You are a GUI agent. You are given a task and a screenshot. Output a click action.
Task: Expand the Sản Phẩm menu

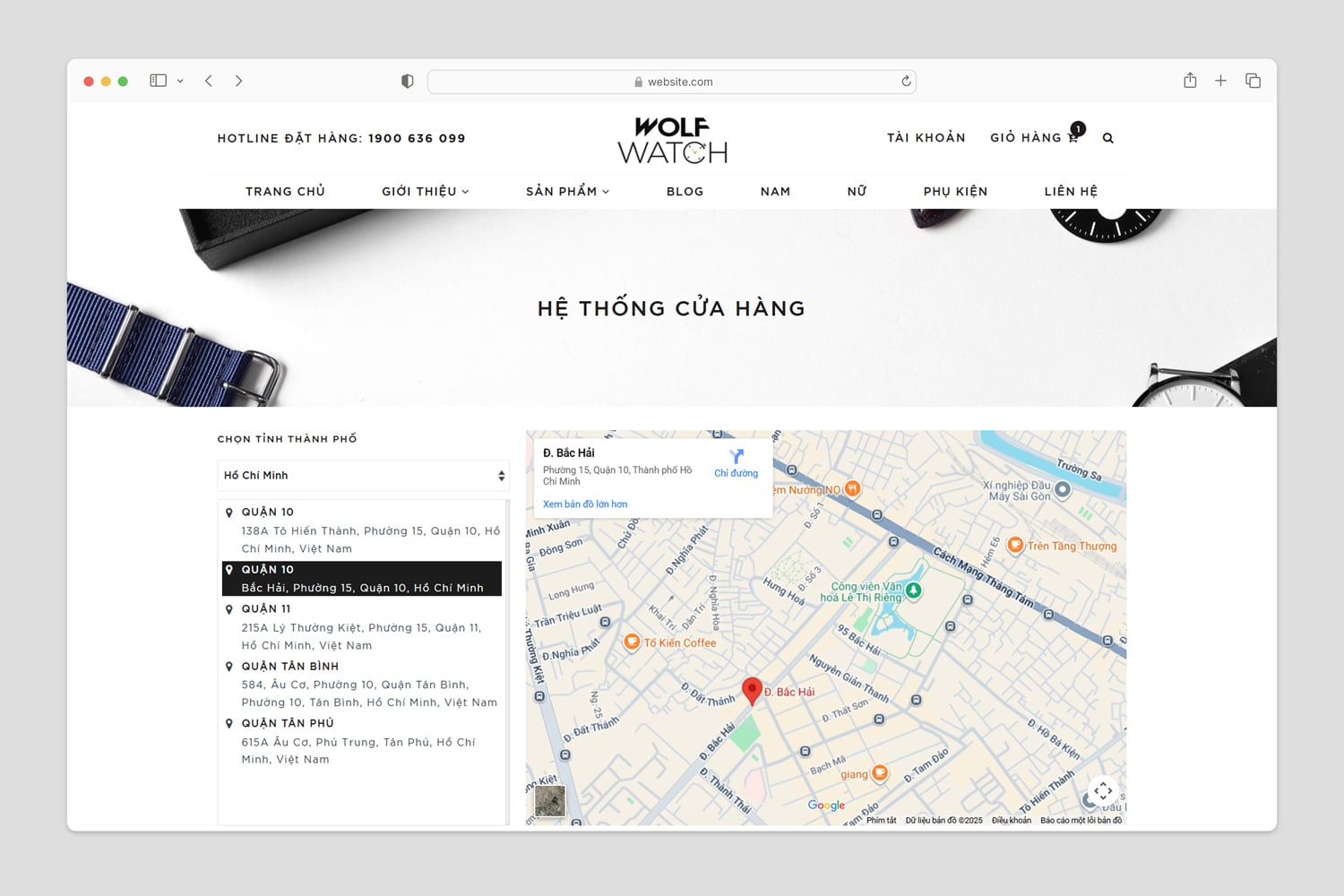567,192
